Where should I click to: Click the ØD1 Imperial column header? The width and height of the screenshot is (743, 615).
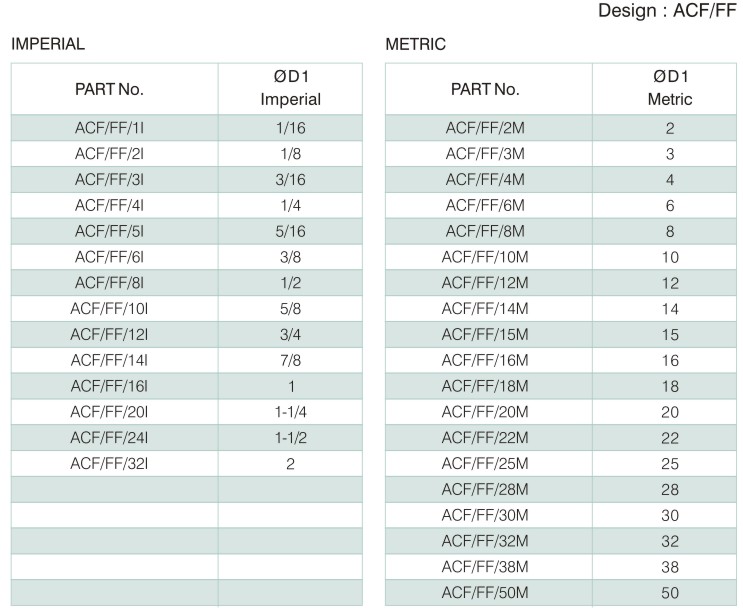coord(290,88)
